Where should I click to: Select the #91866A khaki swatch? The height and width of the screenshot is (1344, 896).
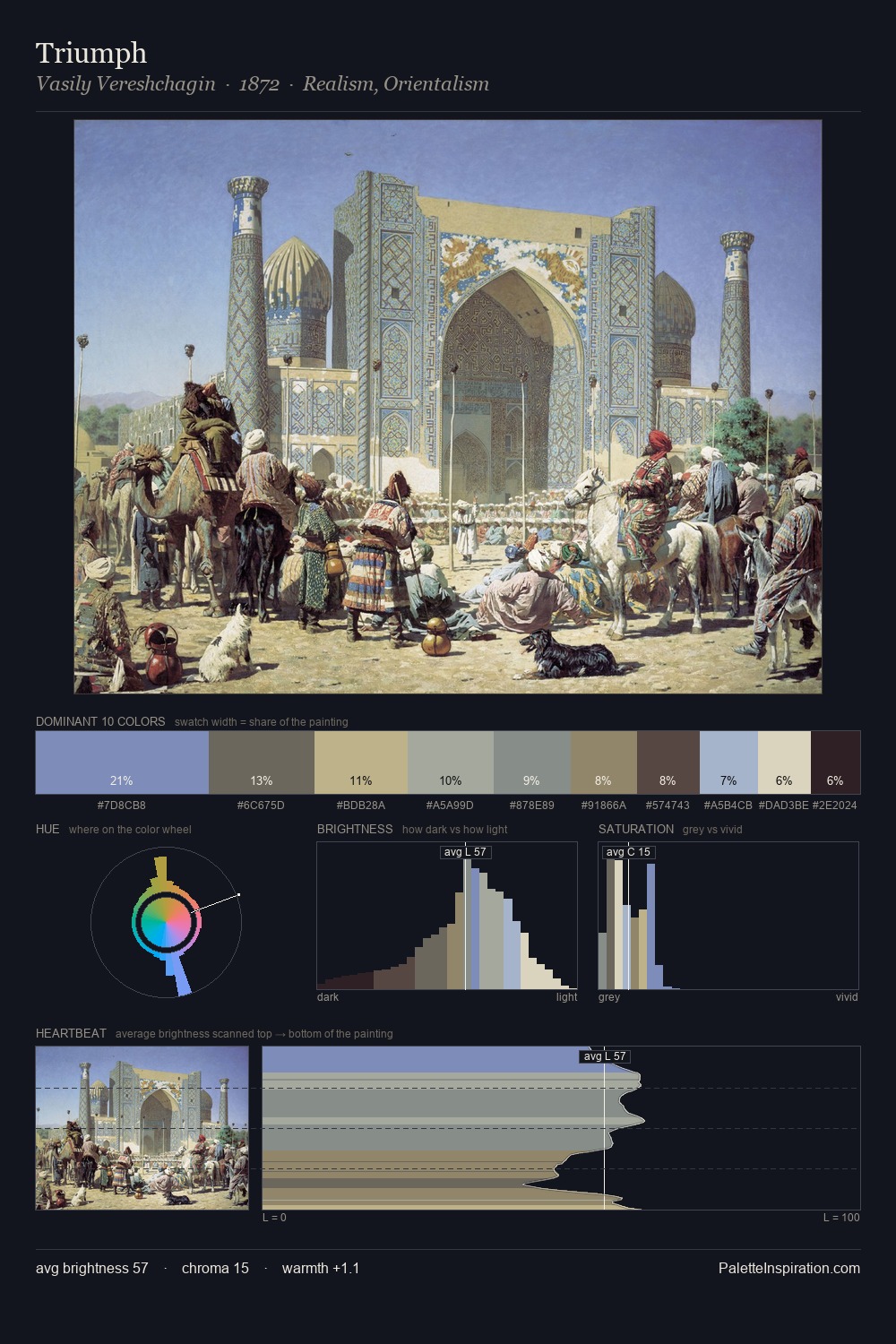[x=603, y=762]
